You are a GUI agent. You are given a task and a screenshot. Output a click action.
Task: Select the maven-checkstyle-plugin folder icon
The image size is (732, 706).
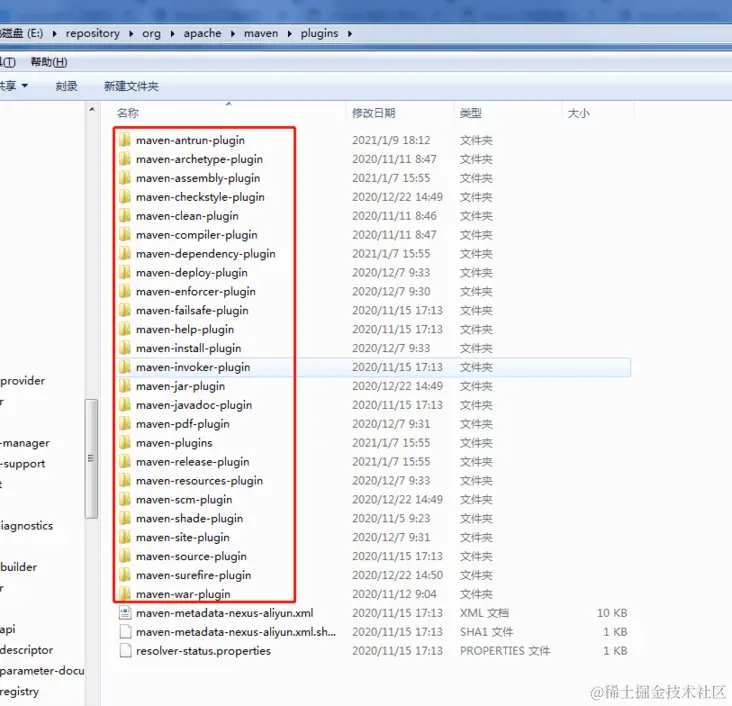pyautogui.click(x=125, y=197)
